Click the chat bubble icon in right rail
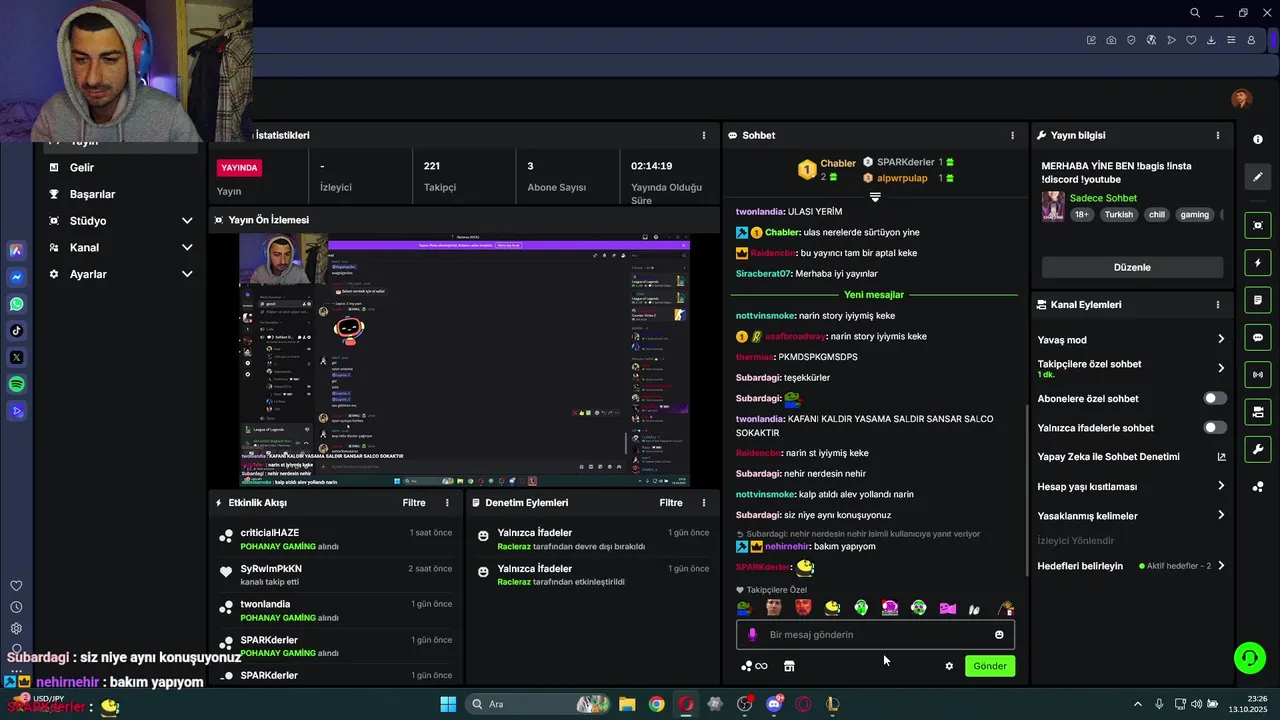 (x=1258, y=338)
